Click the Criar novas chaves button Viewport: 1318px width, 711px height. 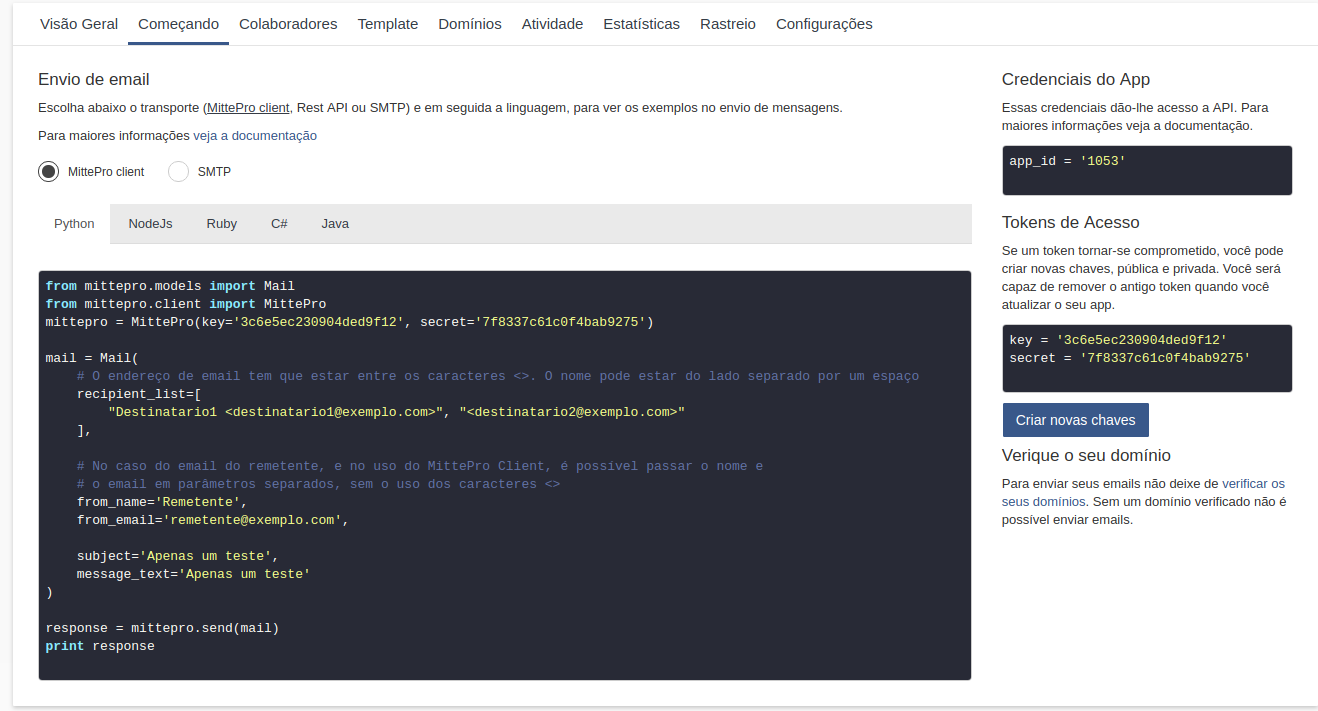point(1075,420)
